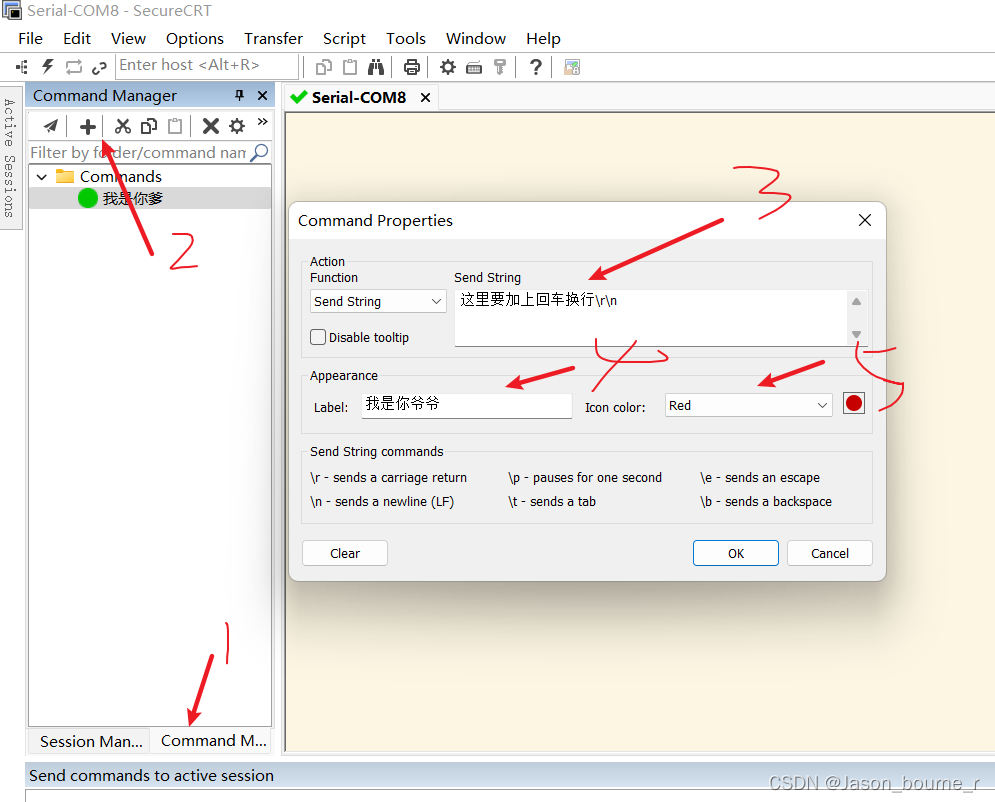Toggle Disable tooltip checkbox
Viewport: 995px width, 802px height.
(318, 337)
